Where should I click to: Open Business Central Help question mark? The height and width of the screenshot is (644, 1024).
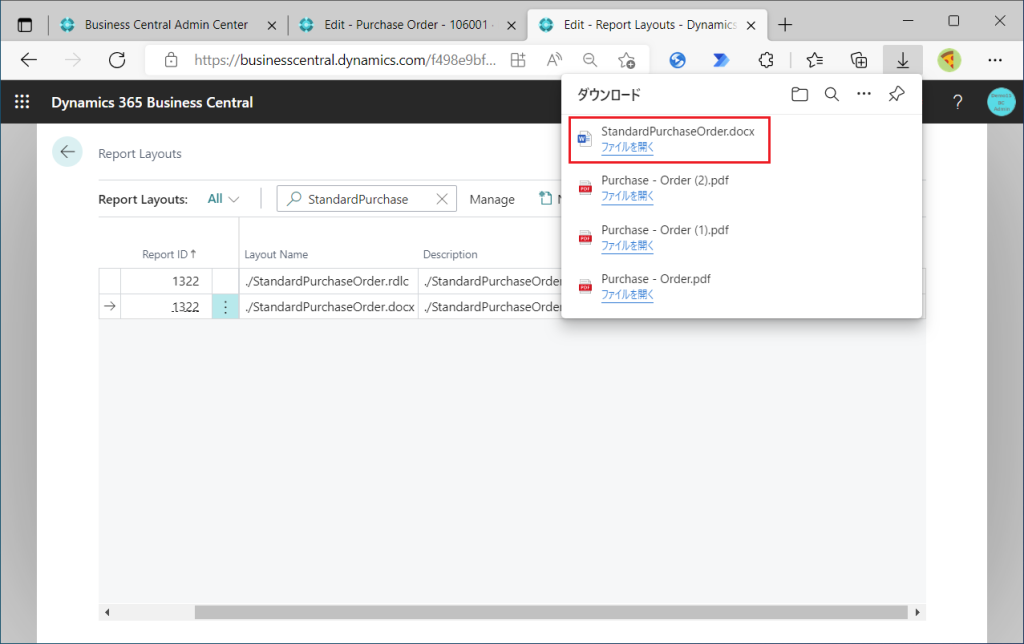957,102
